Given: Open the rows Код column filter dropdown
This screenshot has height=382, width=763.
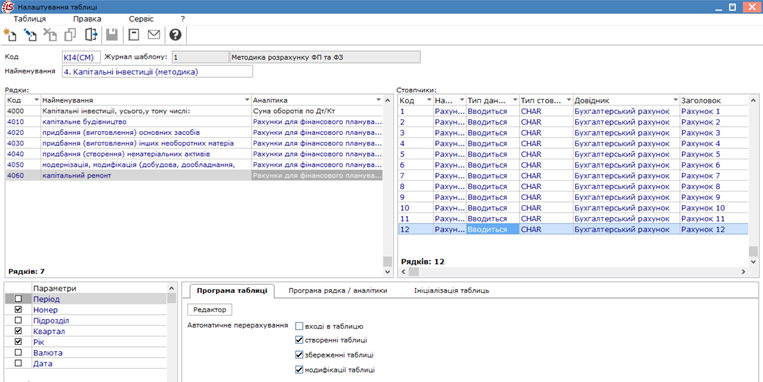Looking at the screenshot, I should (x=36, y=100).
